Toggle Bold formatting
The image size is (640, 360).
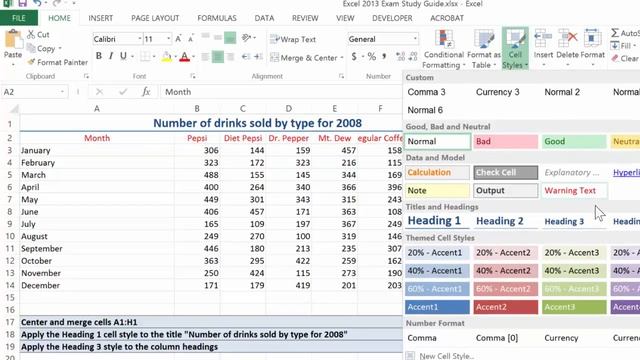point(99,56)
